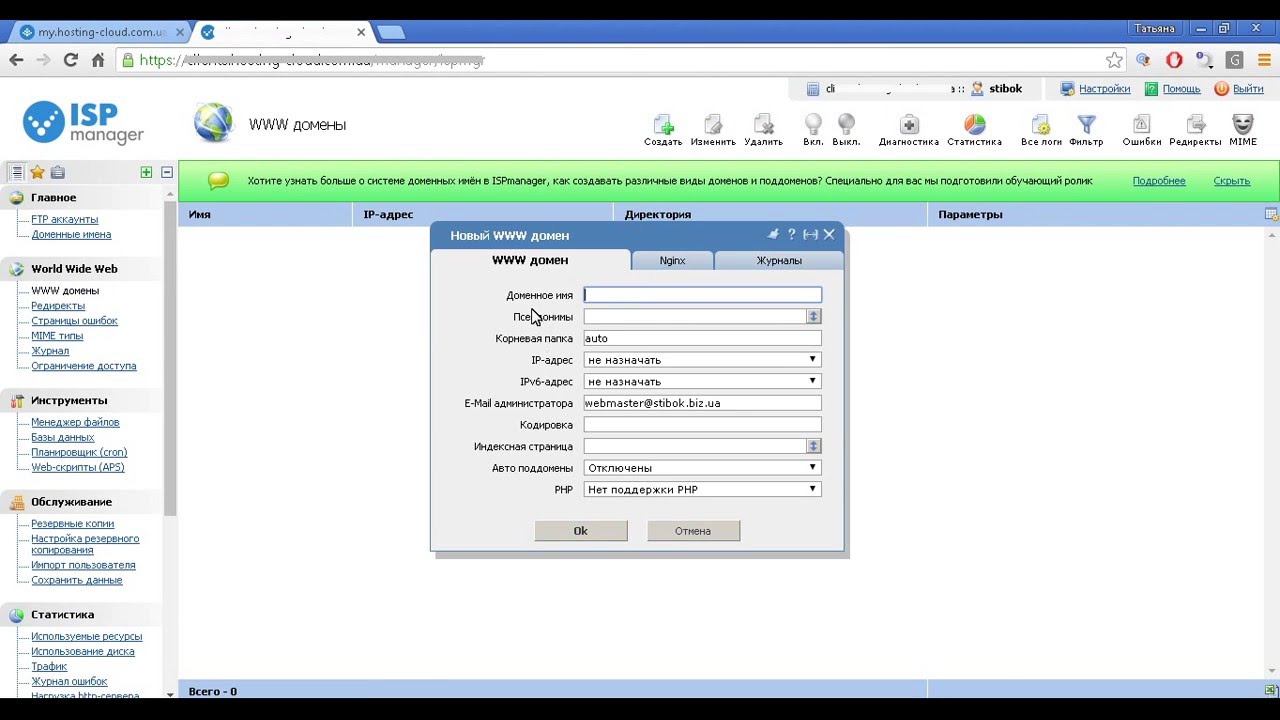This screenshot has width=1280, height=720.
Task: Expand all sidebar sections with green plus
Action: [x=146, y=172]
